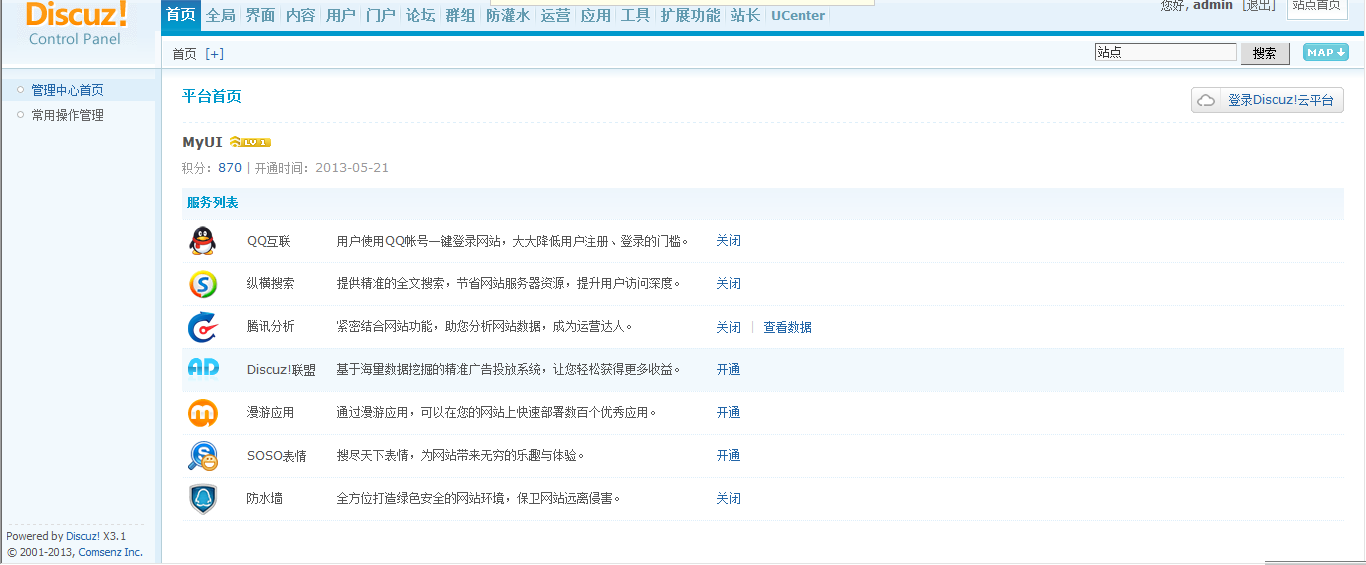Image resolution: width=1366 pixels, height=565 pixels.
Task: Click 登录Discuz!云平台 button
Action: click(1267, 100)
